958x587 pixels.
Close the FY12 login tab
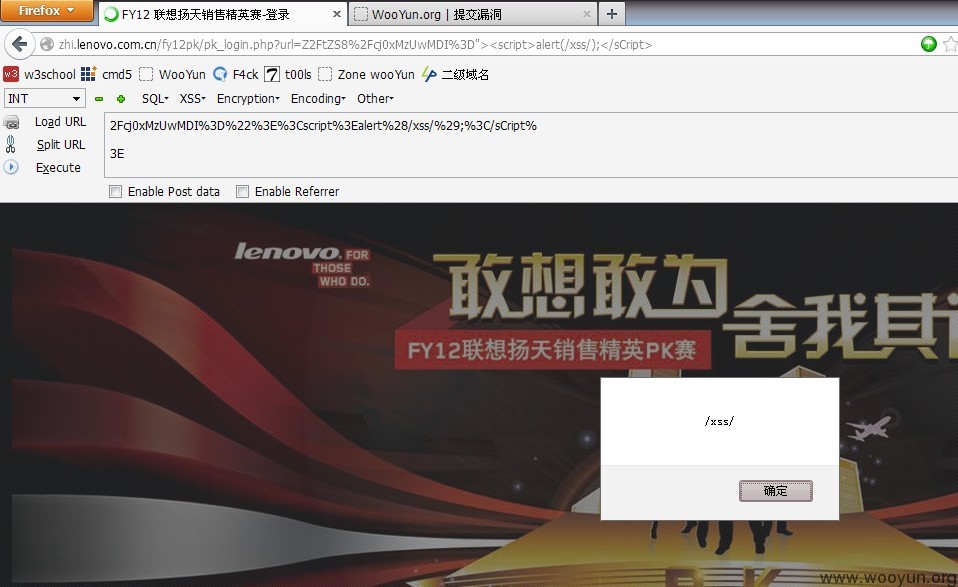[x=337, y=13]
